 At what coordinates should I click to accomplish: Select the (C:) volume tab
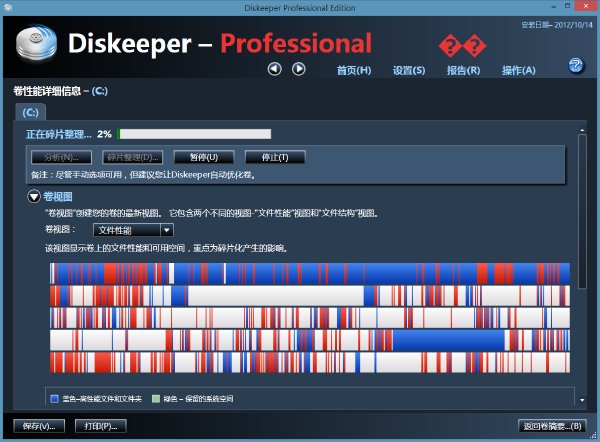30,113
